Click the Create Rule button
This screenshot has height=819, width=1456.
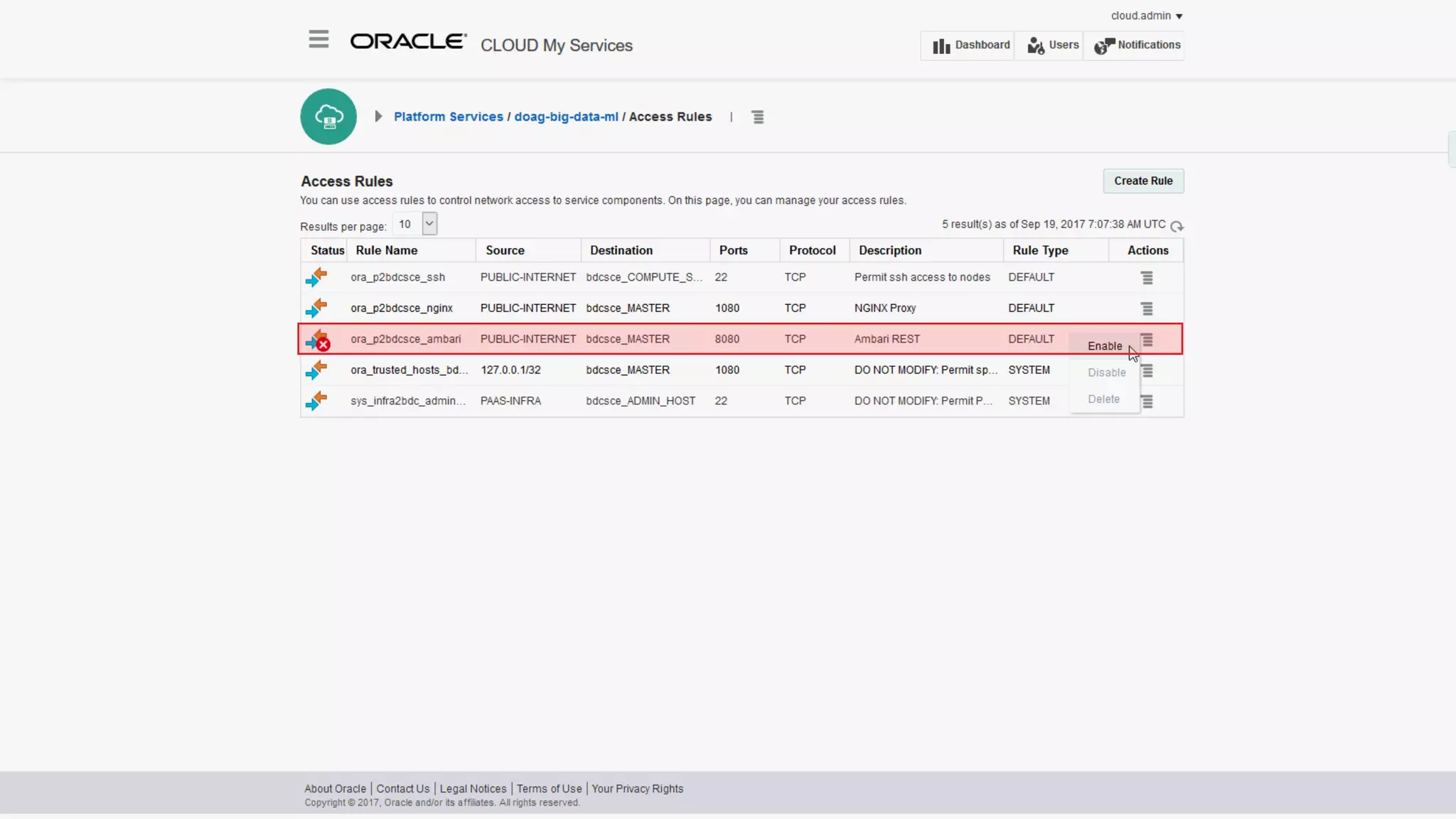click(x=1142, y=181)
